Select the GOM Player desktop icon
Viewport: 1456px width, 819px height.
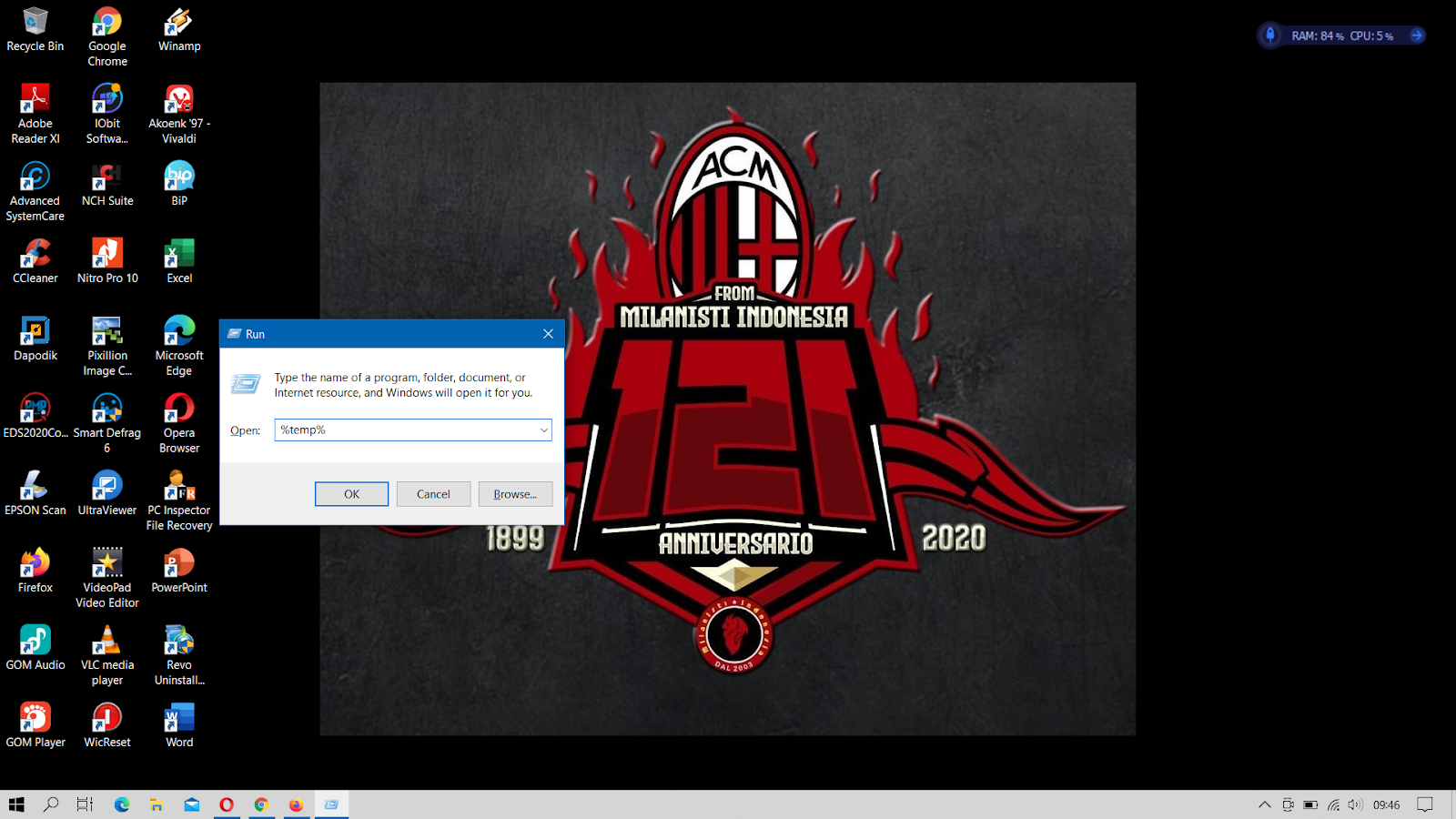[35, 725]
